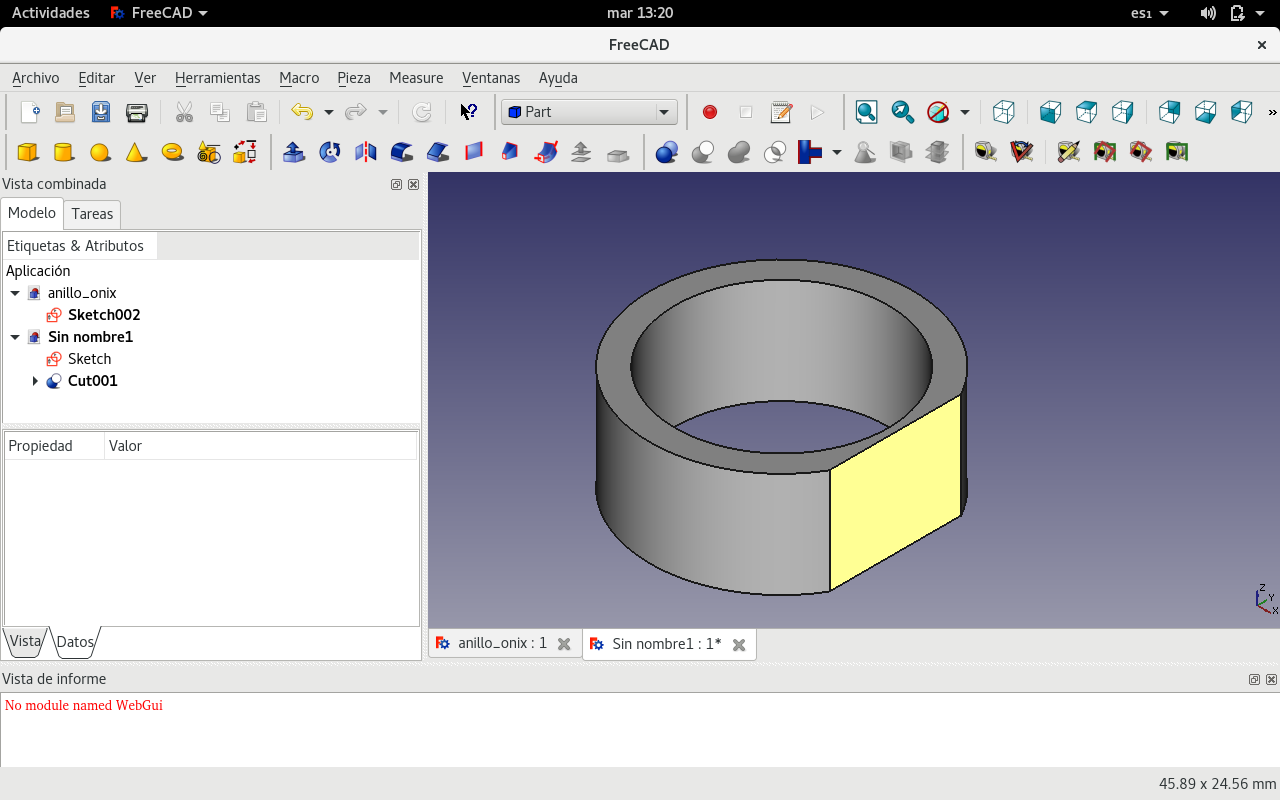Fit all content in the view
The image size is (1280, 800).
click(867, 112)
